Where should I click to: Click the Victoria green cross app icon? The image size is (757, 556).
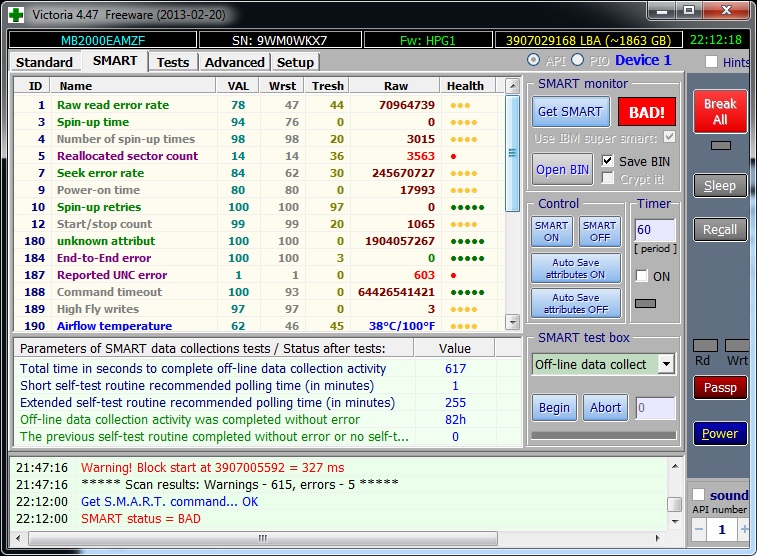coord(16,13)
